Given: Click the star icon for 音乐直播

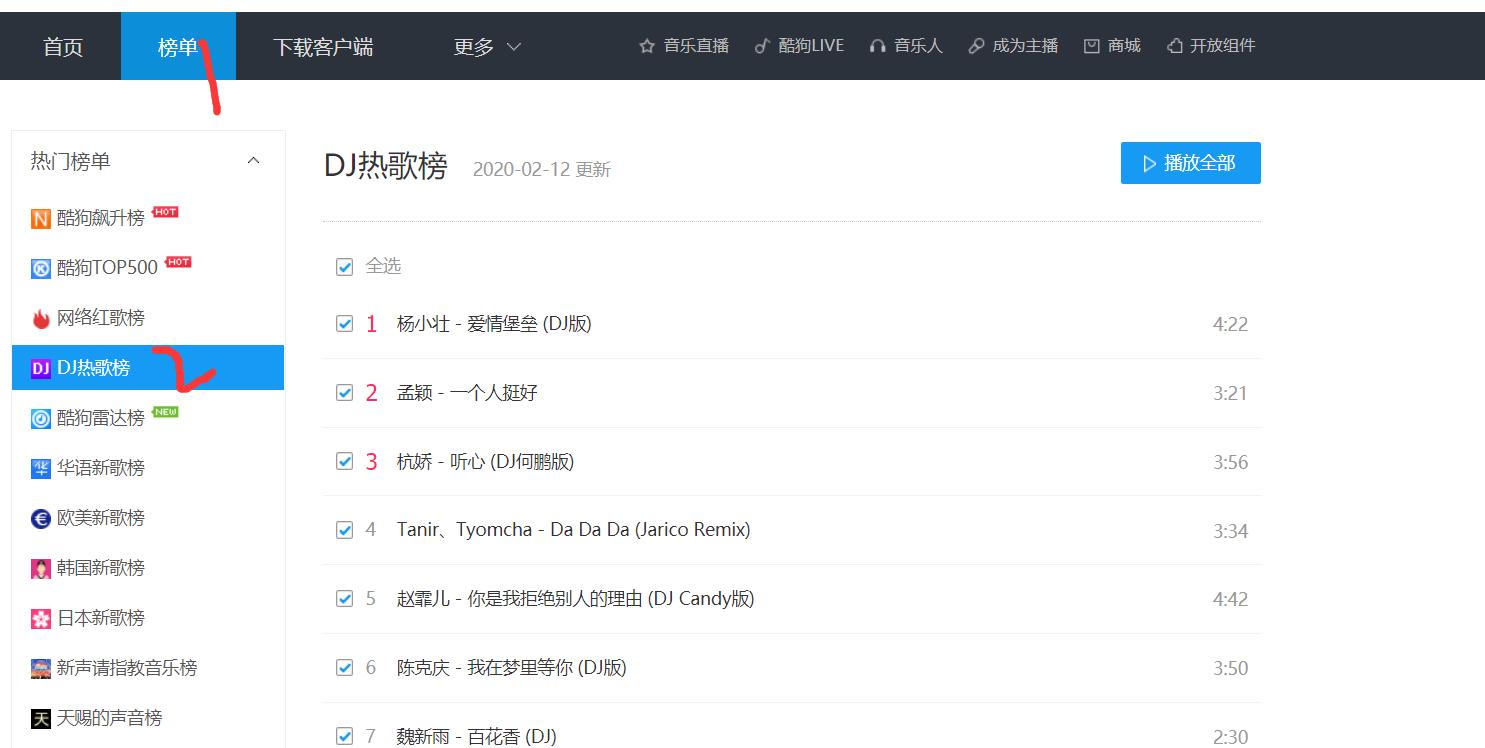Looking at the screenshot, I should point(647,46).
